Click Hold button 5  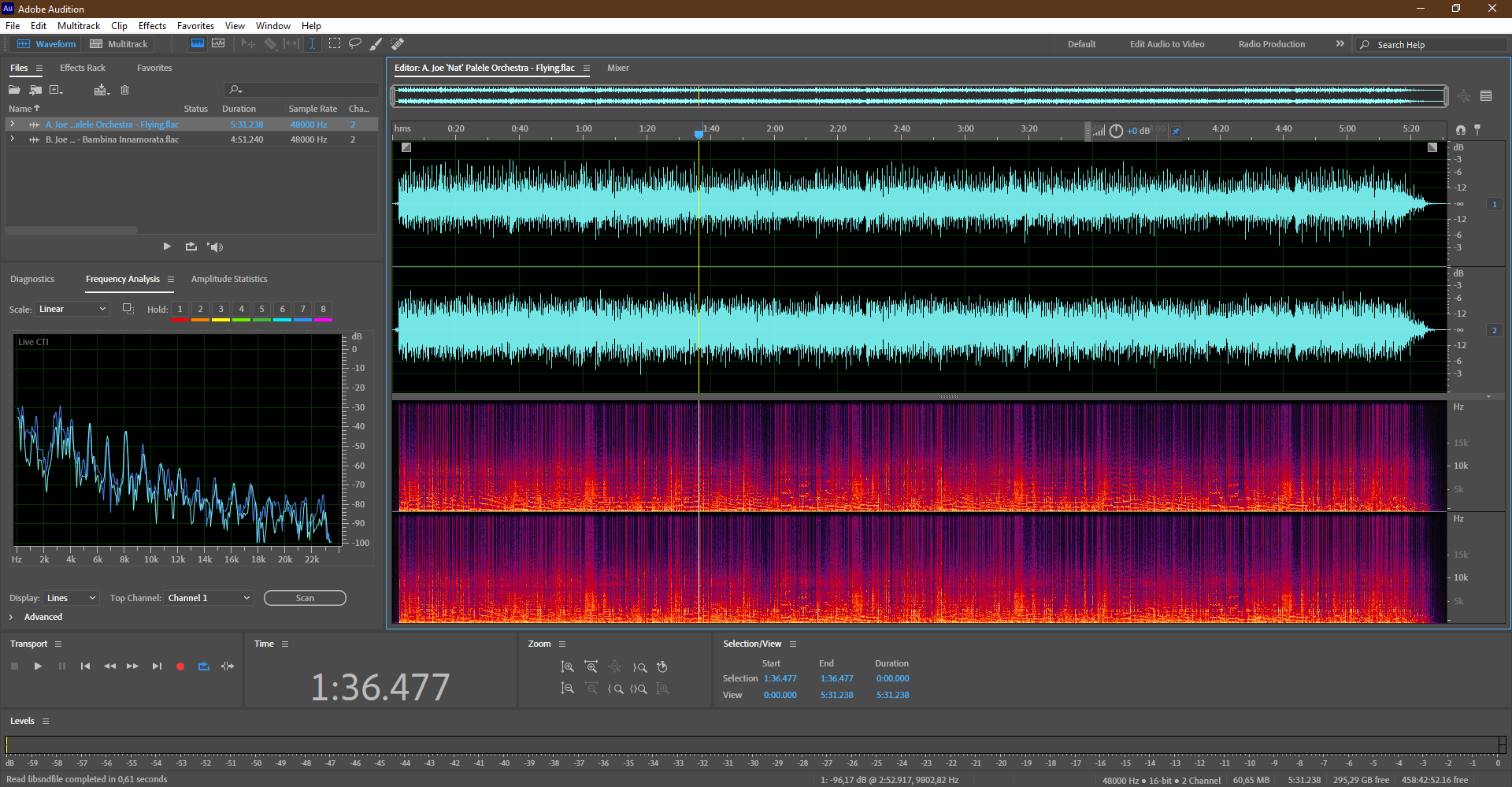261,309
